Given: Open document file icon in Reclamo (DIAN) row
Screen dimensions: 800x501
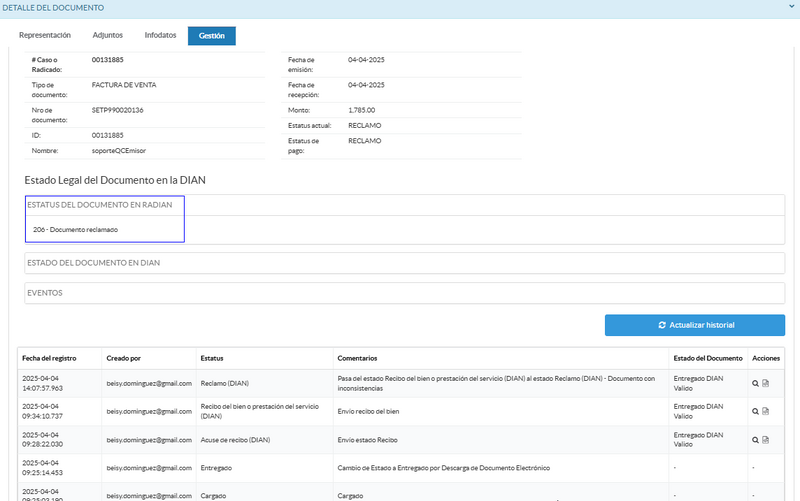Looking at the screenshot, I should pyautogui.click(x=766, y=383).
